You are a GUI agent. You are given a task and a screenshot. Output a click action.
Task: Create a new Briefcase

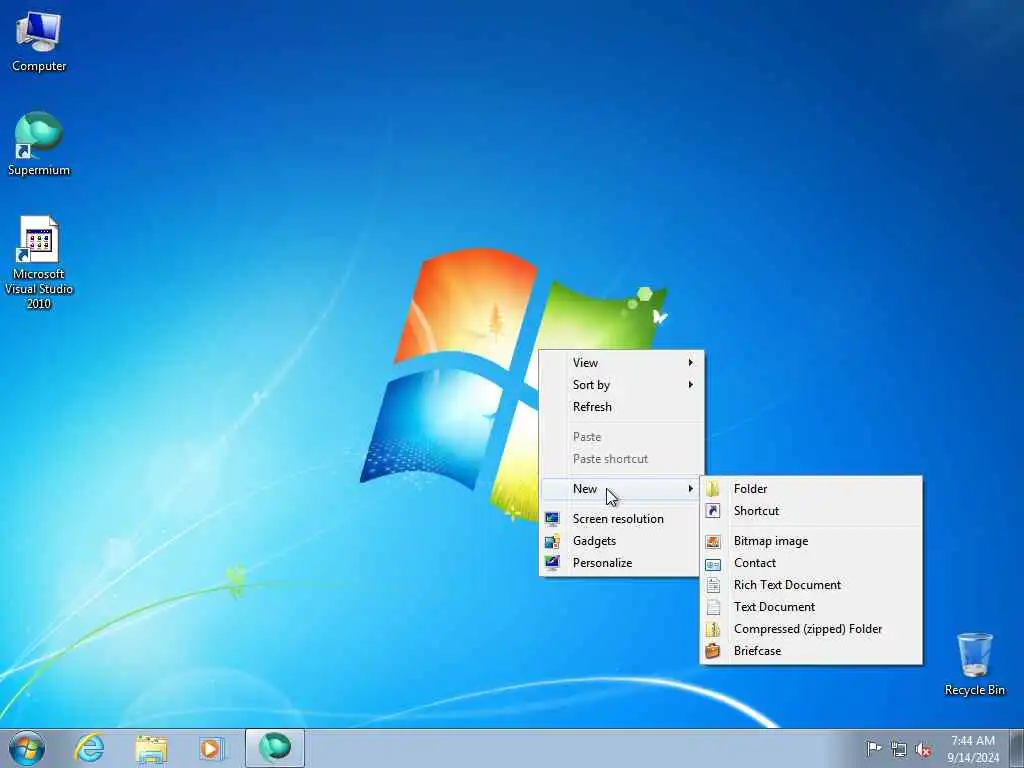click(811, 651)
